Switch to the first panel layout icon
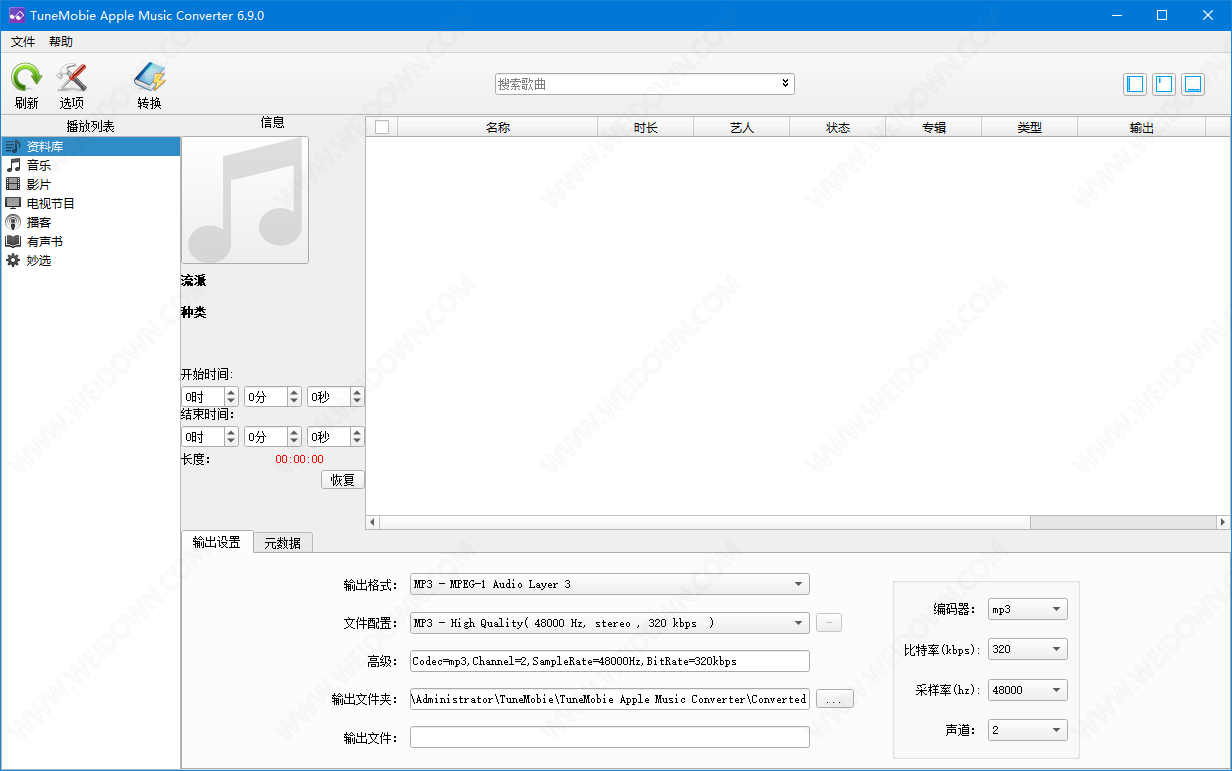 (1135, 84)
